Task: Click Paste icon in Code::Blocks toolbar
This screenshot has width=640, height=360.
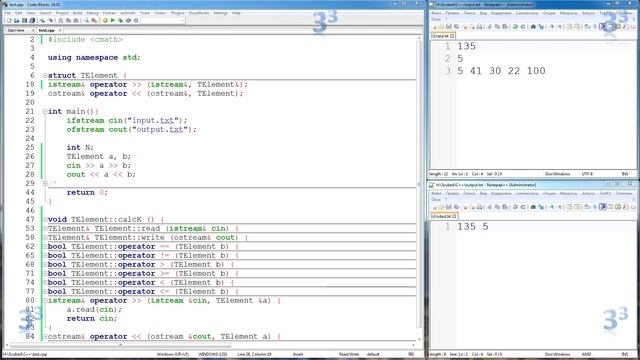Action: pos(76,20)
